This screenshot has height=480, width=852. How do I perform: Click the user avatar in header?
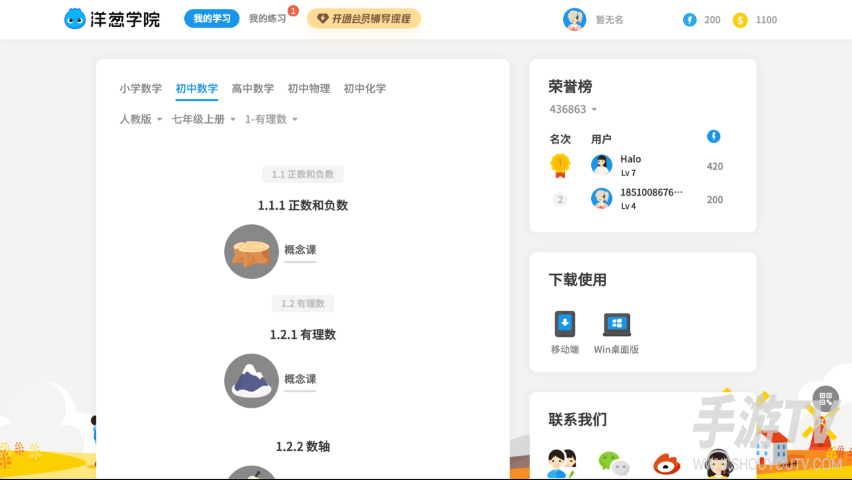coord(574,20)
